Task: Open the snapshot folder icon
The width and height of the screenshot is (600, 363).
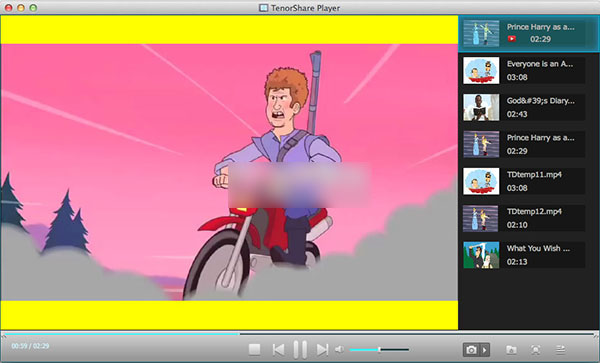Action: (511, 350)
